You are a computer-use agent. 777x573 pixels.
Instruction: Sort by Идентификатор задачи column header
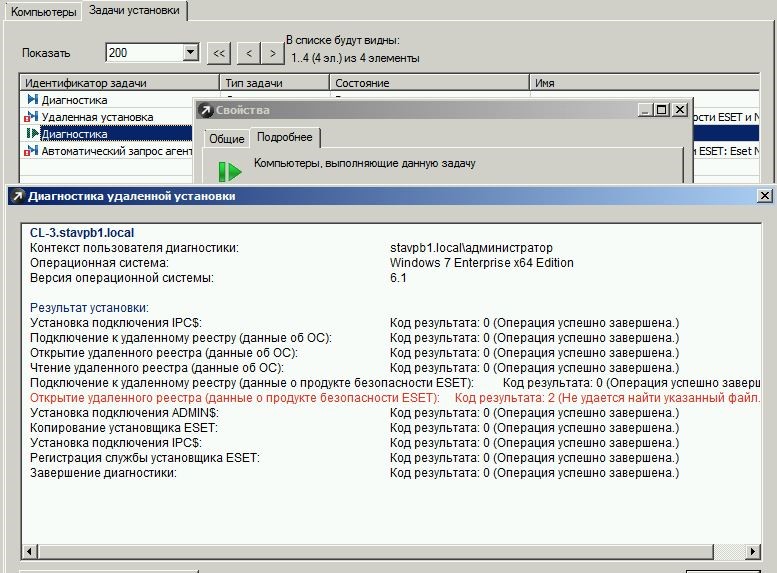119,83
